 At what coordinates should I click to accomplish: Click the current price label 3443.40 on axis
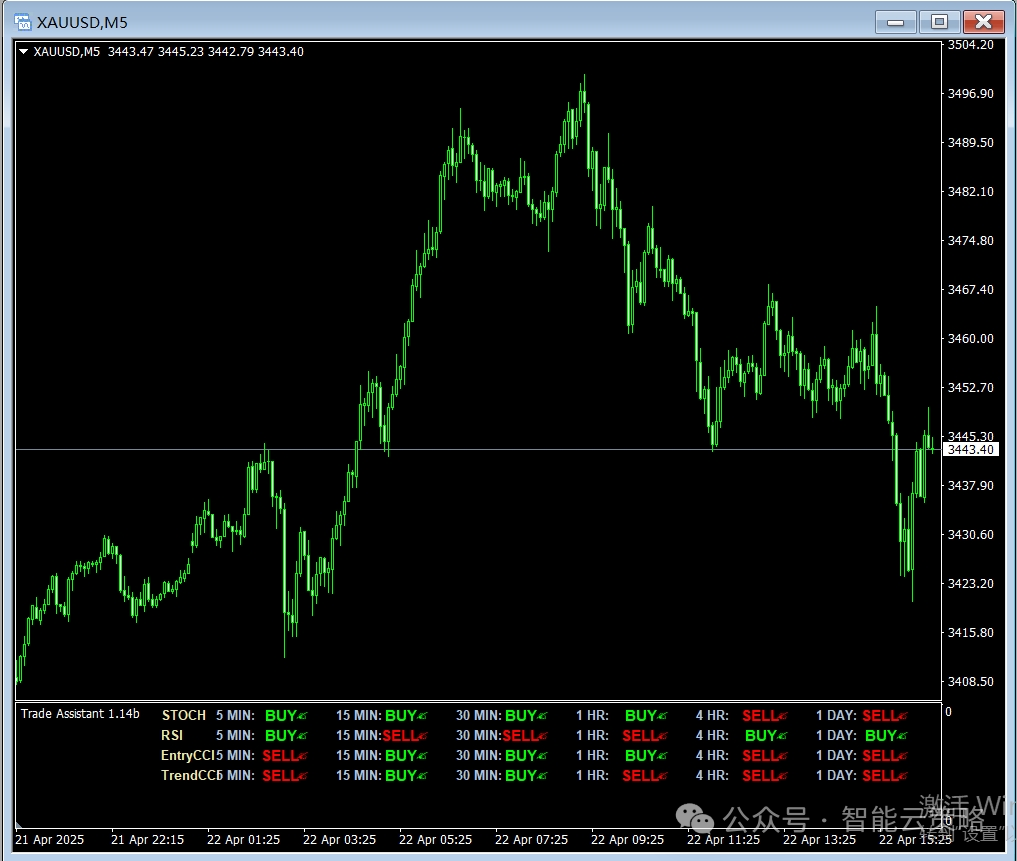tap(970, 449)
